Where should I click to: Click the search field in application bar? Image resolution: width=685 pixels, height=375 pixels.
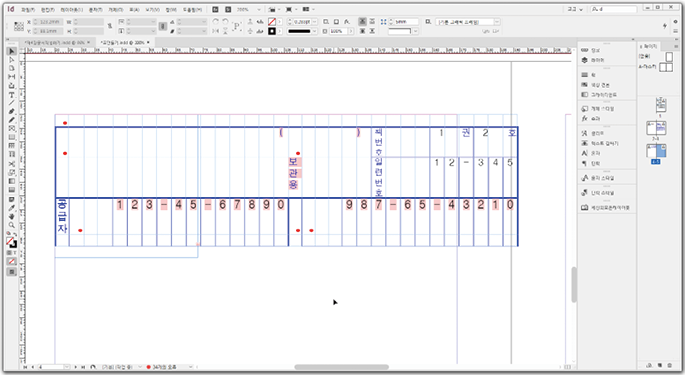(614, 9)
